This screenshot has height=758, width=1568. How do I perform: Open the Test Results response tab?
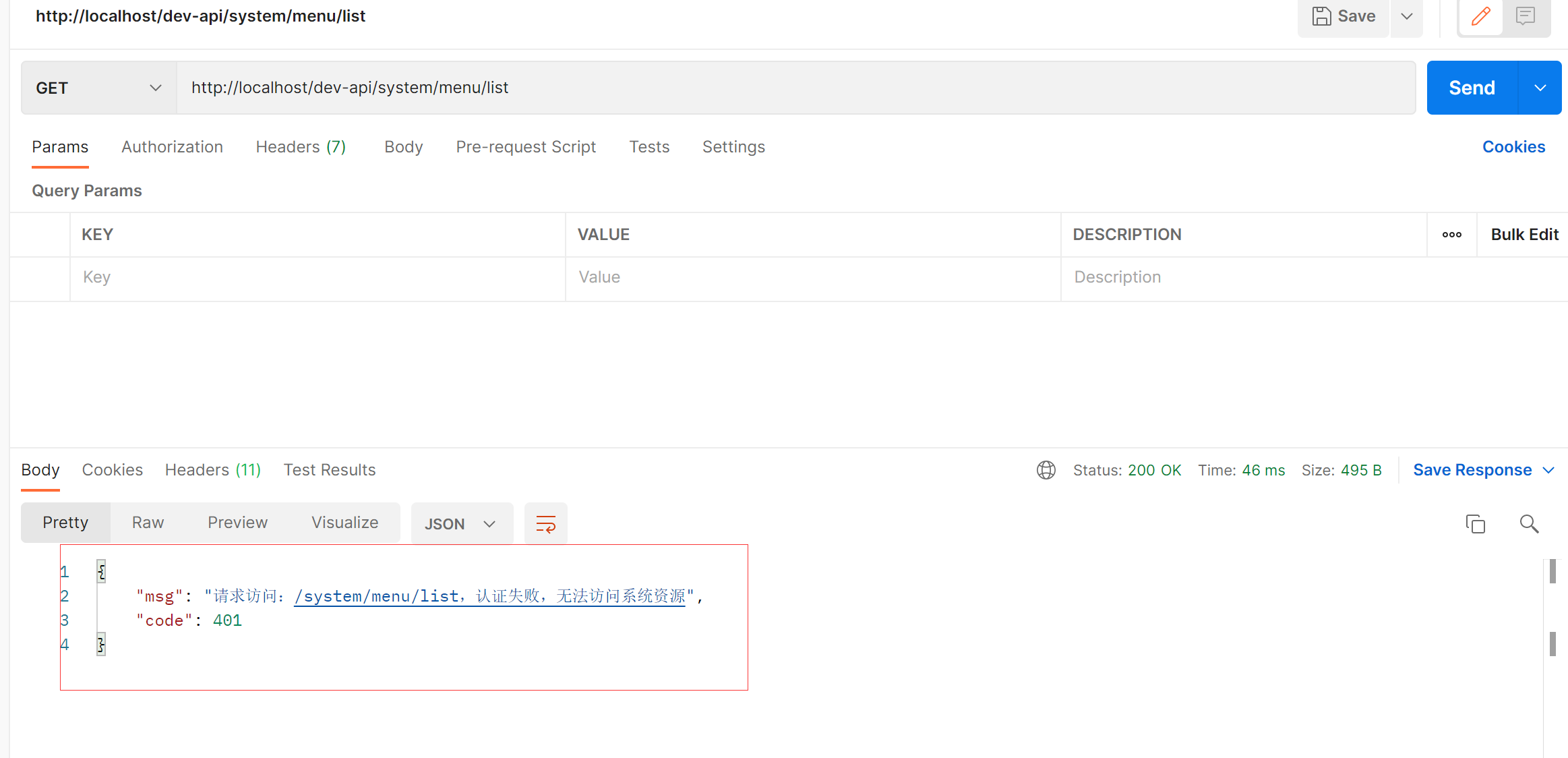[x=330, y=469]
